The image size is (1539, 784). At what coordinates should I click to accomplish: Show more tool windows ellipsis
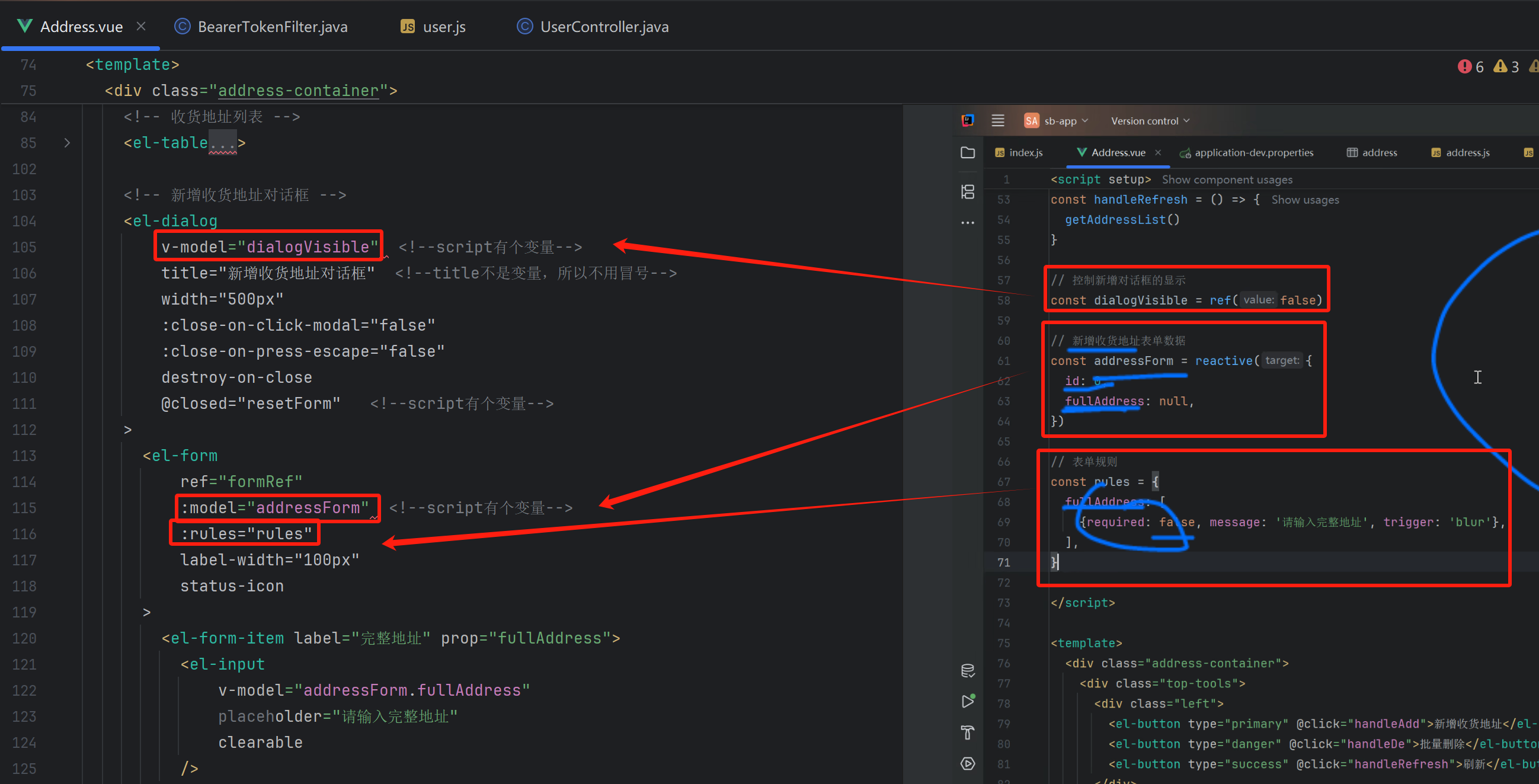pyautogui.click(x=968, y=223)
